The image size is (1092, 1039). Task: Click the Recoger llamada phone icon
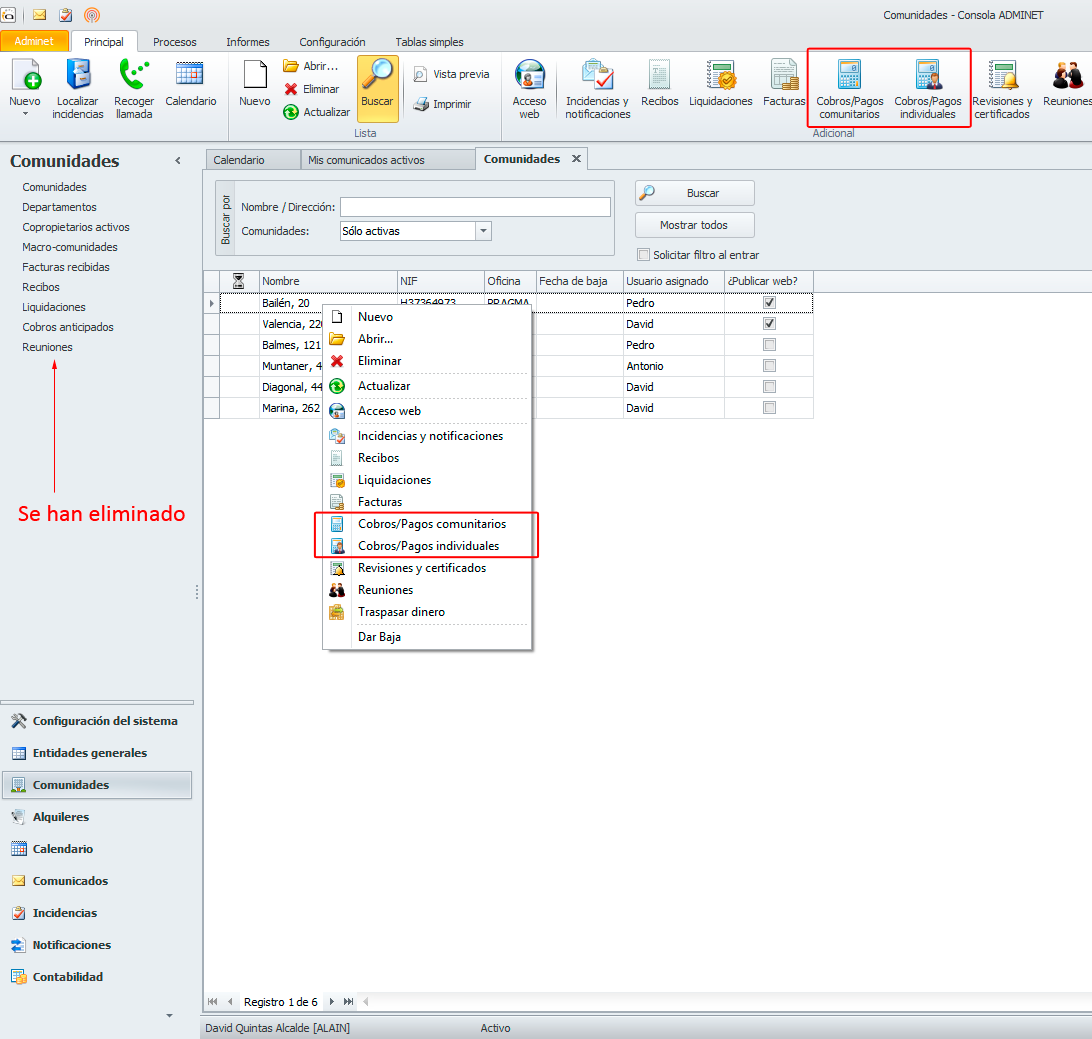134,76
